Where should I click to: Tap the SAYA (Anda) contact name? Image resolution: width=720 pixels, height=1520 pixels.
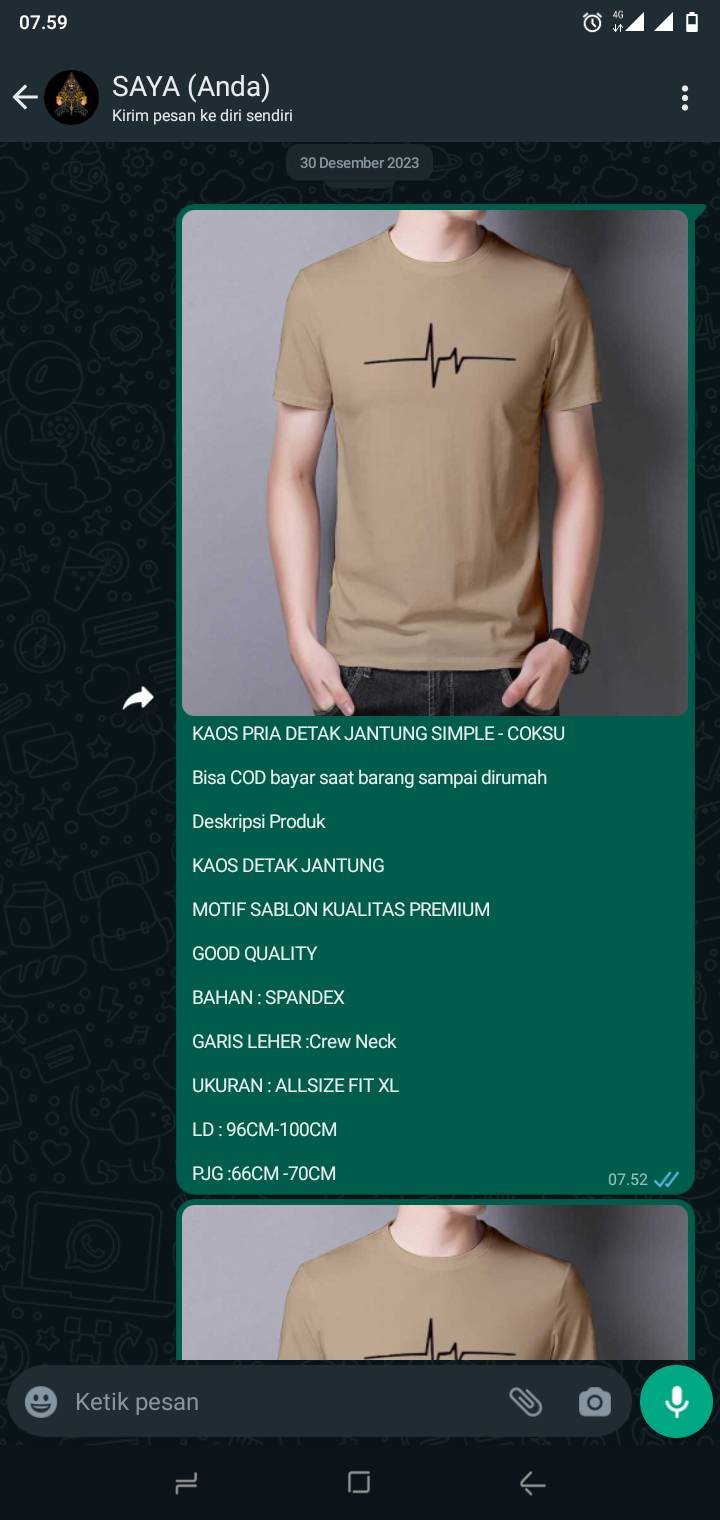pos(191,86)
